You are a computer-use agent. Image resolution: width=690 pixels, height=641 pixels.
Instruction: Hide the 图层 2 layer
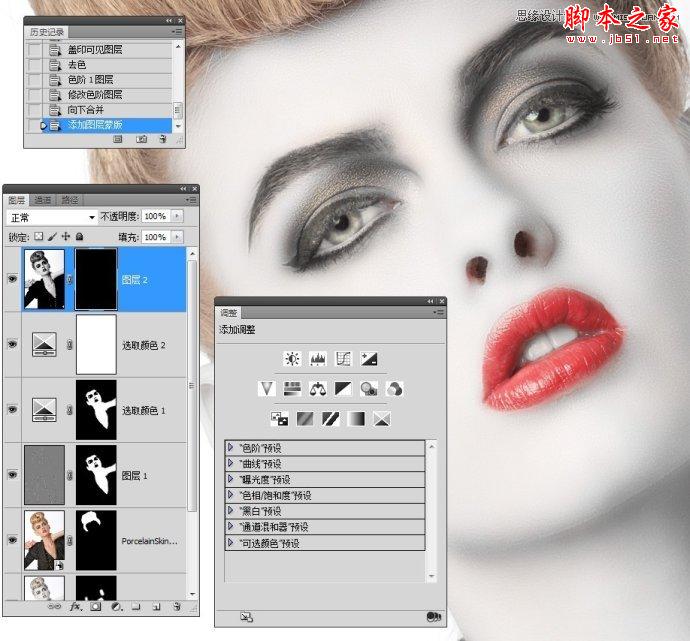tap(12, 279)
